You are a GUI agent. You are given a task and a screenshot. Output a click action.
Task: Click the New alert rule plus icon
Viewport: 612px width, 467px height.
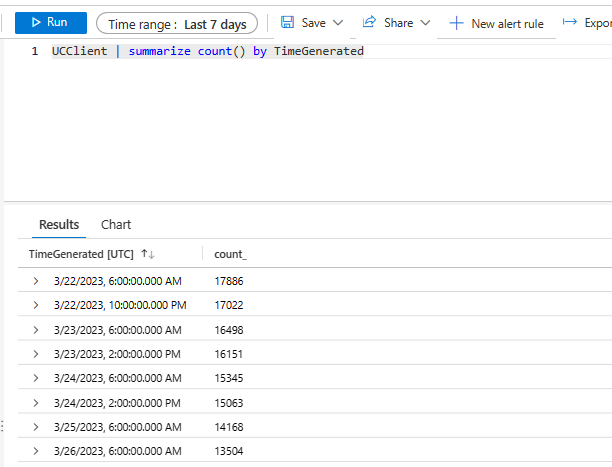point(456,23)
